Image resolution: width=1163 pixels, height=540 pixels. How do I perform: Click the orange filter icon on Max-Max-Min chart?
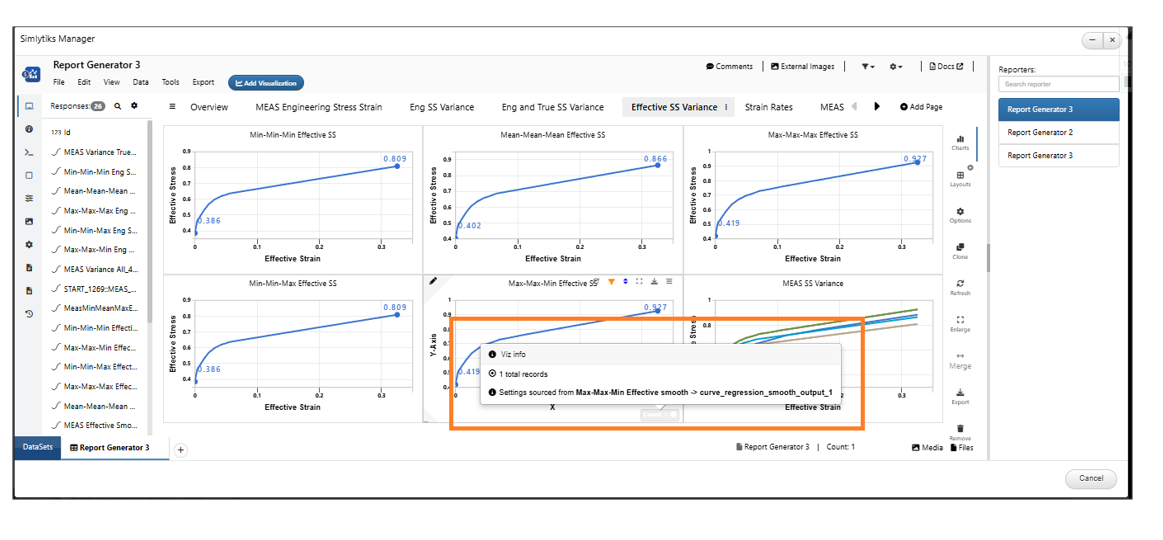611,282
